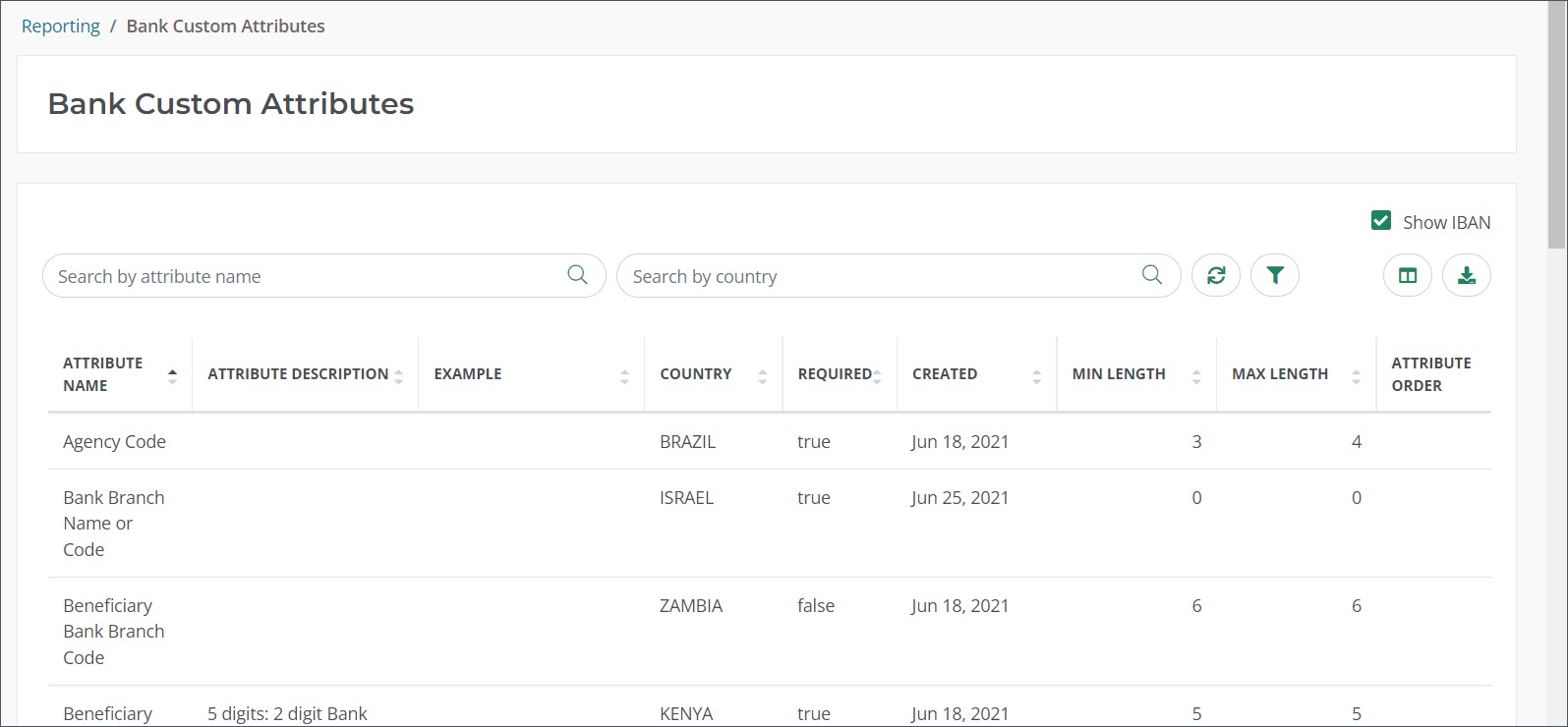
Task: Click the Jun 25, 2021 date cell
Action: pos(960,498)
